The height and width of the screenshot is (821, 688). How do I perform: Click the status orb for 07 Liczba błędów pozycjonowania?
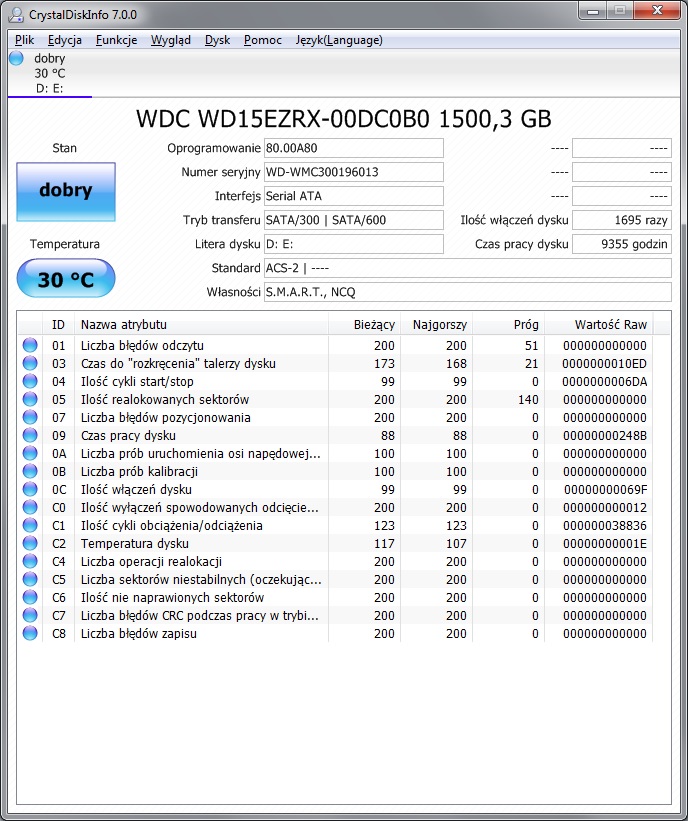coord(30,417)
